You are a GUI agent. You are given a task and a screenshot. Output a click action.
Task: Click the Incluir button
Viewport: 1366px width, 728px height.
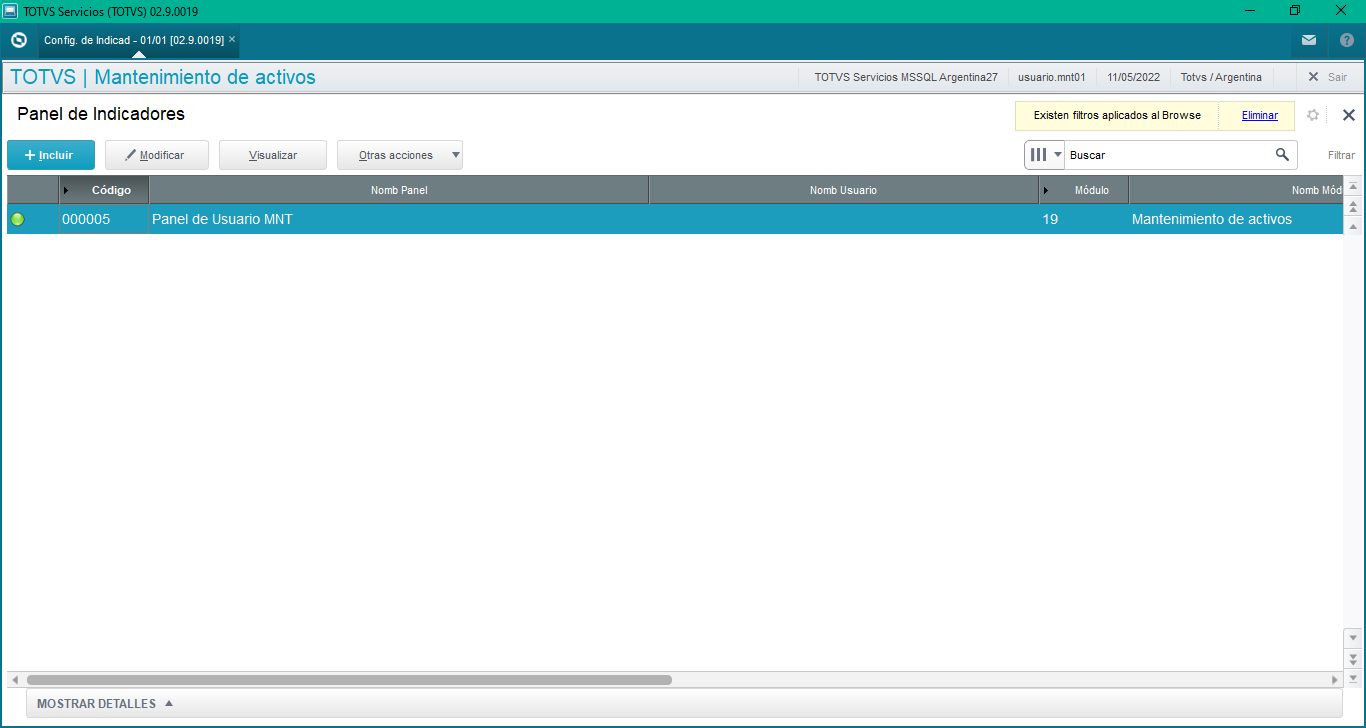51,155
